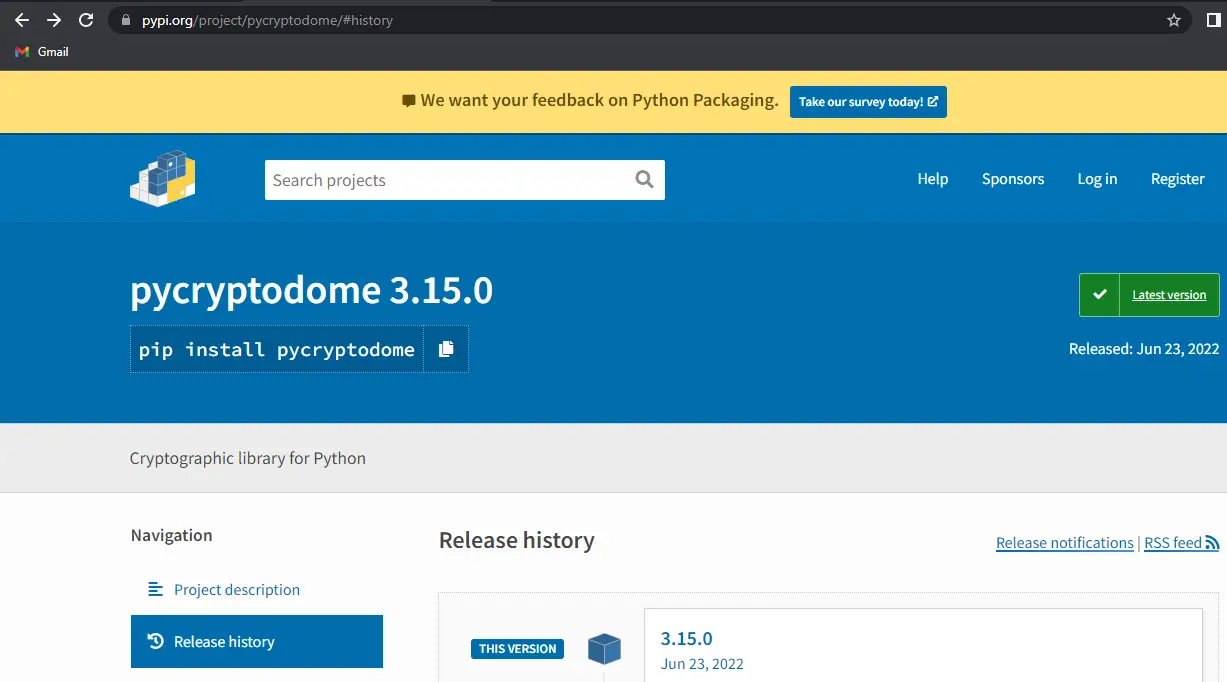Click the release cube icon for 3.15.0
The width and height of the screenshot is (1227, 682).
tap(604, 649)
